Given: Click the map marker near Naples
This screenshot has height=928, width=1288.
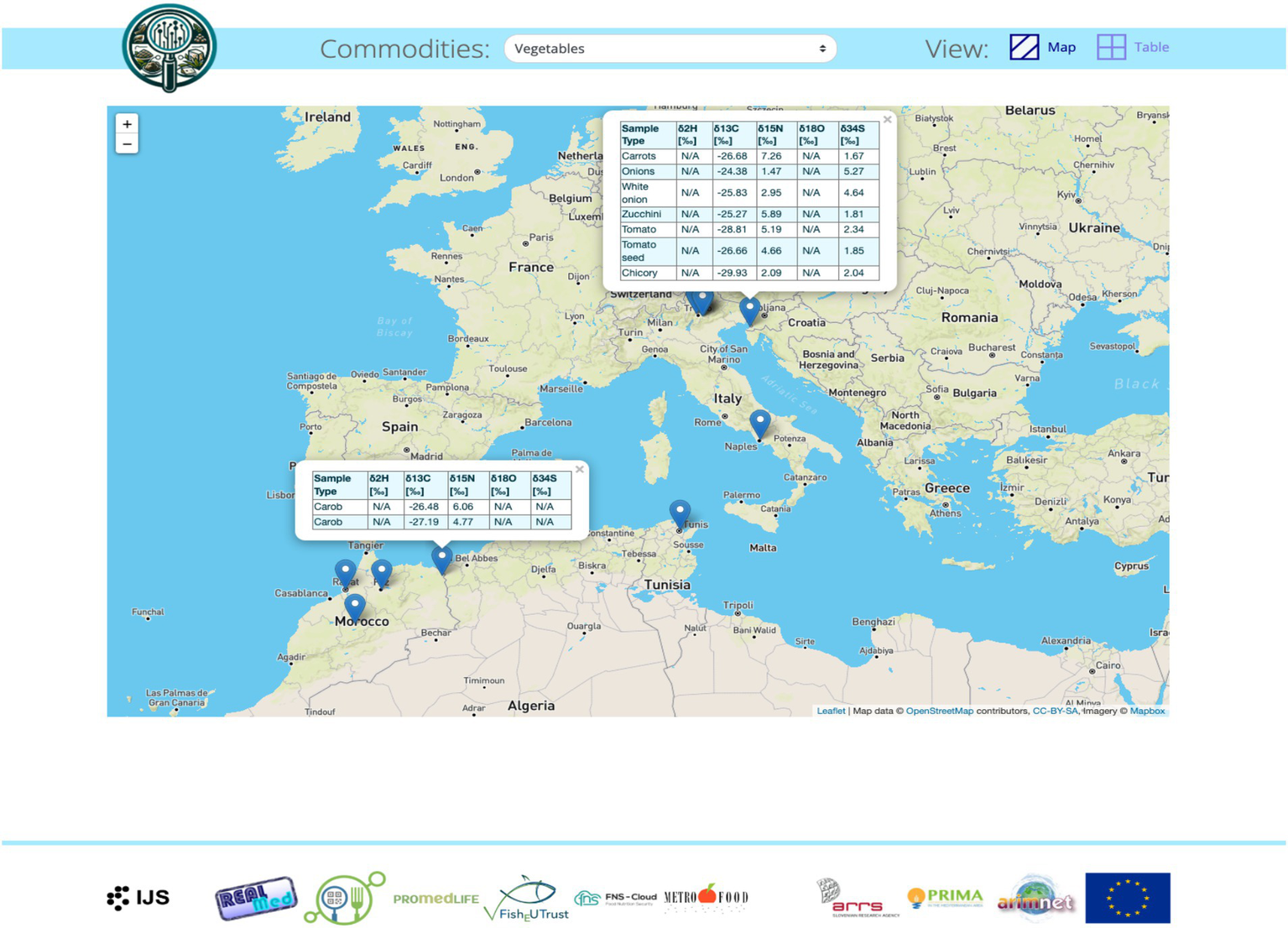Looking at the screenshot, I should 759,423.
